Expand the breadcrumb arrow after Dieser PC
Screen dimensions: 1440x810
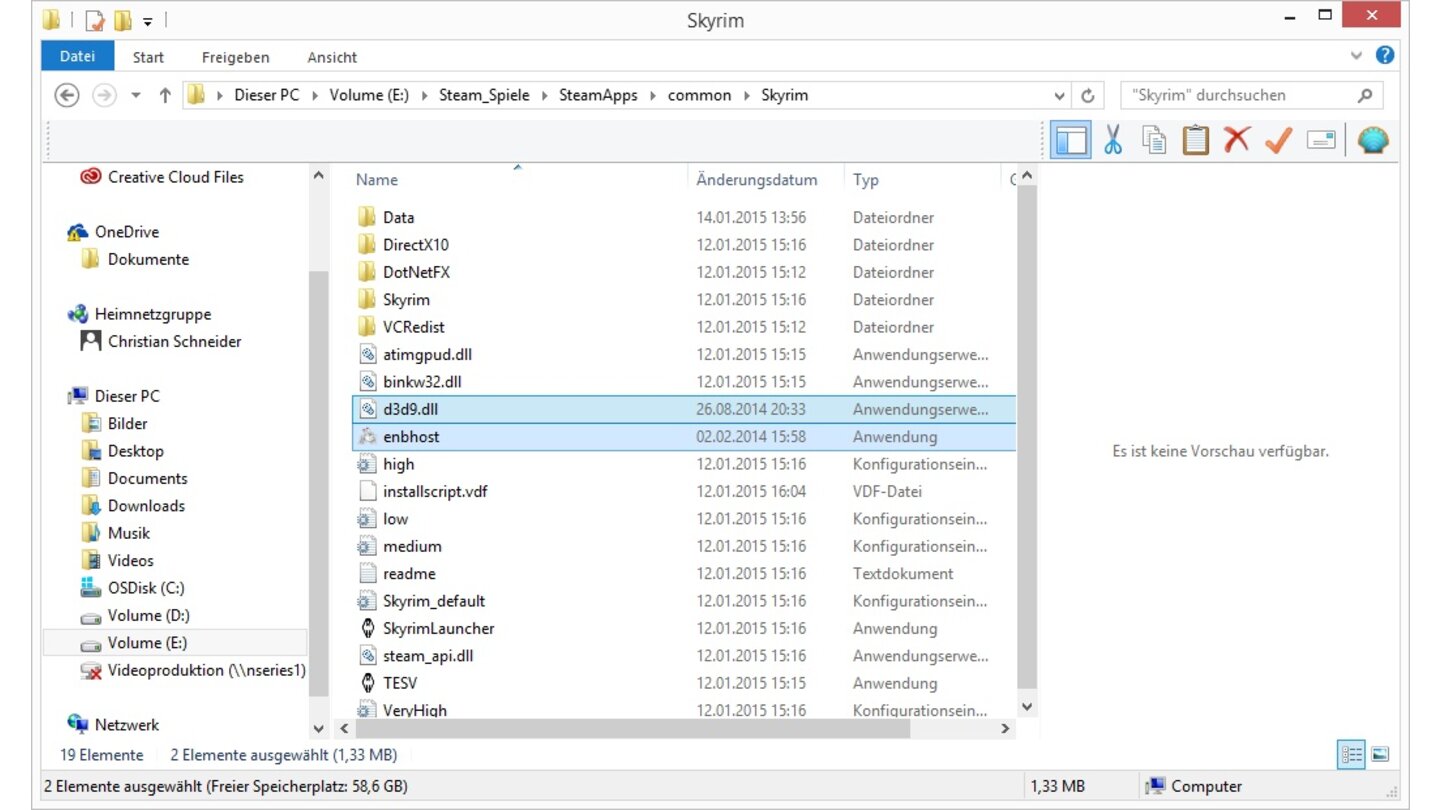tap(315, 96)
